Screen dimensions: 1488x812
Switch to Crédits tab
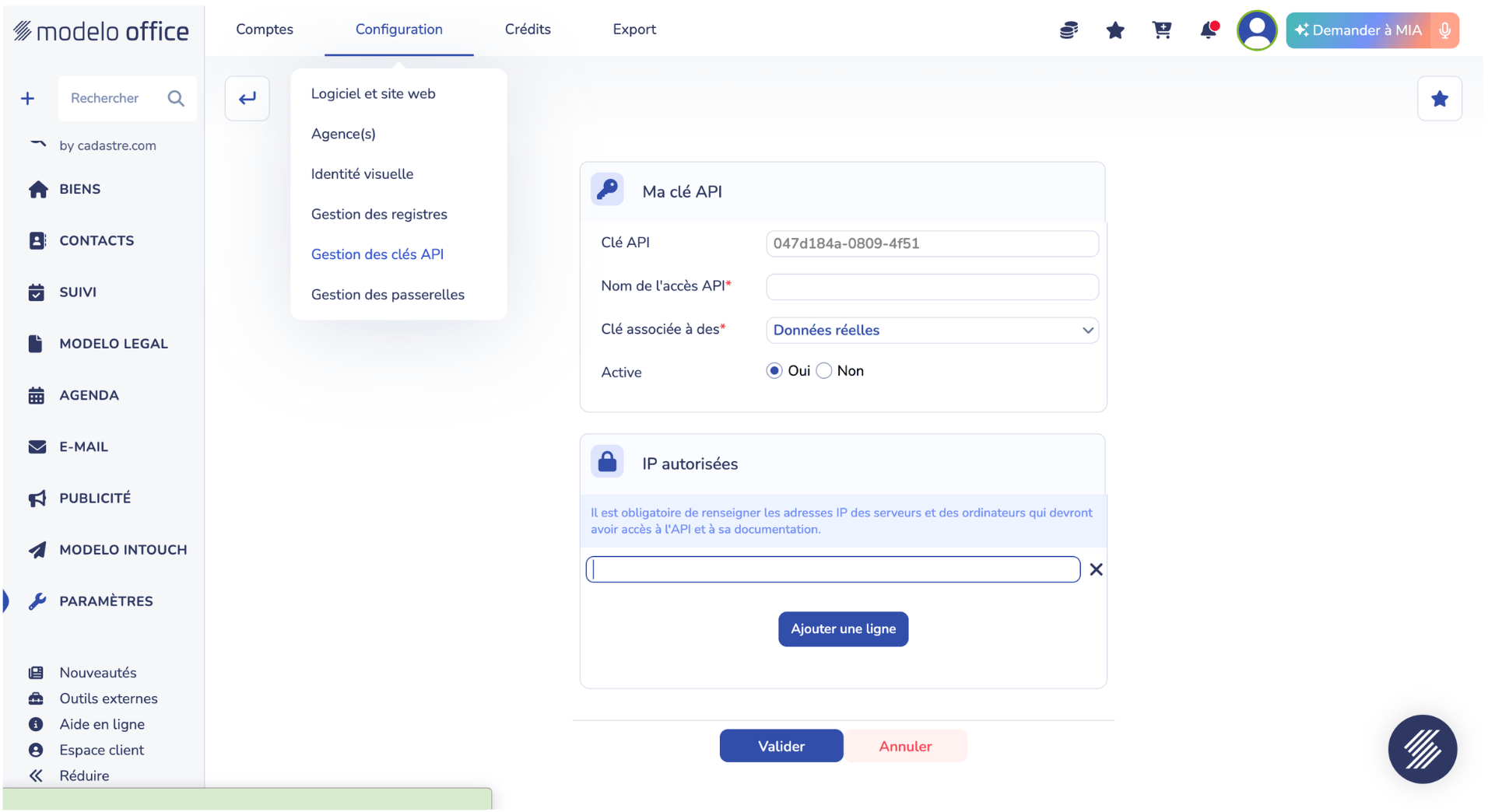[x=528, y=30]
